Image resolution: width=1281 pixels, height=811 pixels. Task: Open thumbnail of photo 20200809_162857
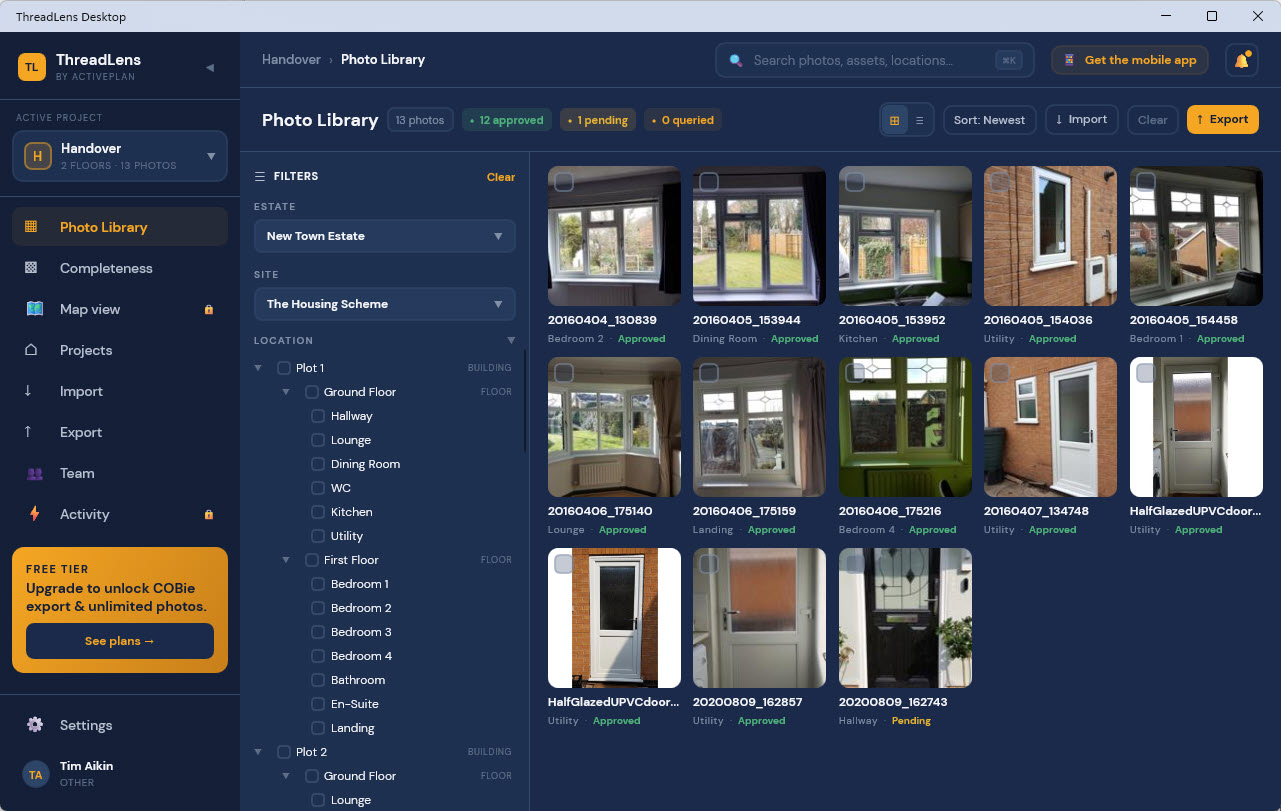(759, 618)
